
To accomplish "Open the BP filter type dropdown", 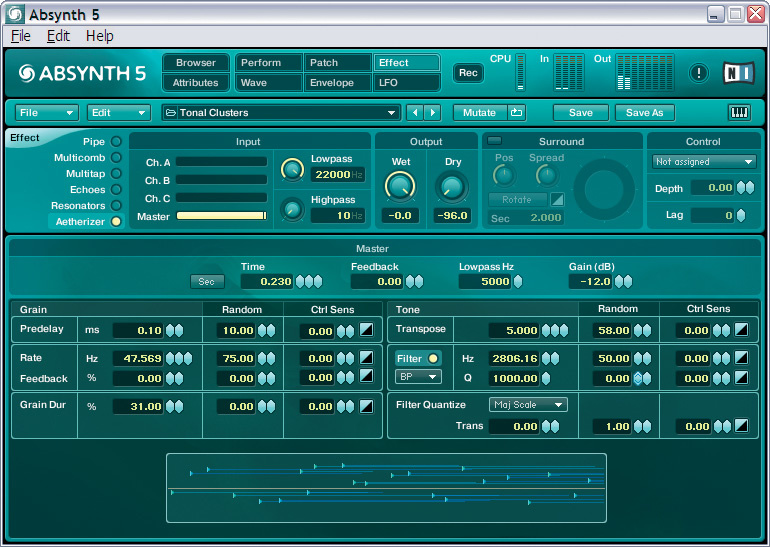I will point(419,377).
